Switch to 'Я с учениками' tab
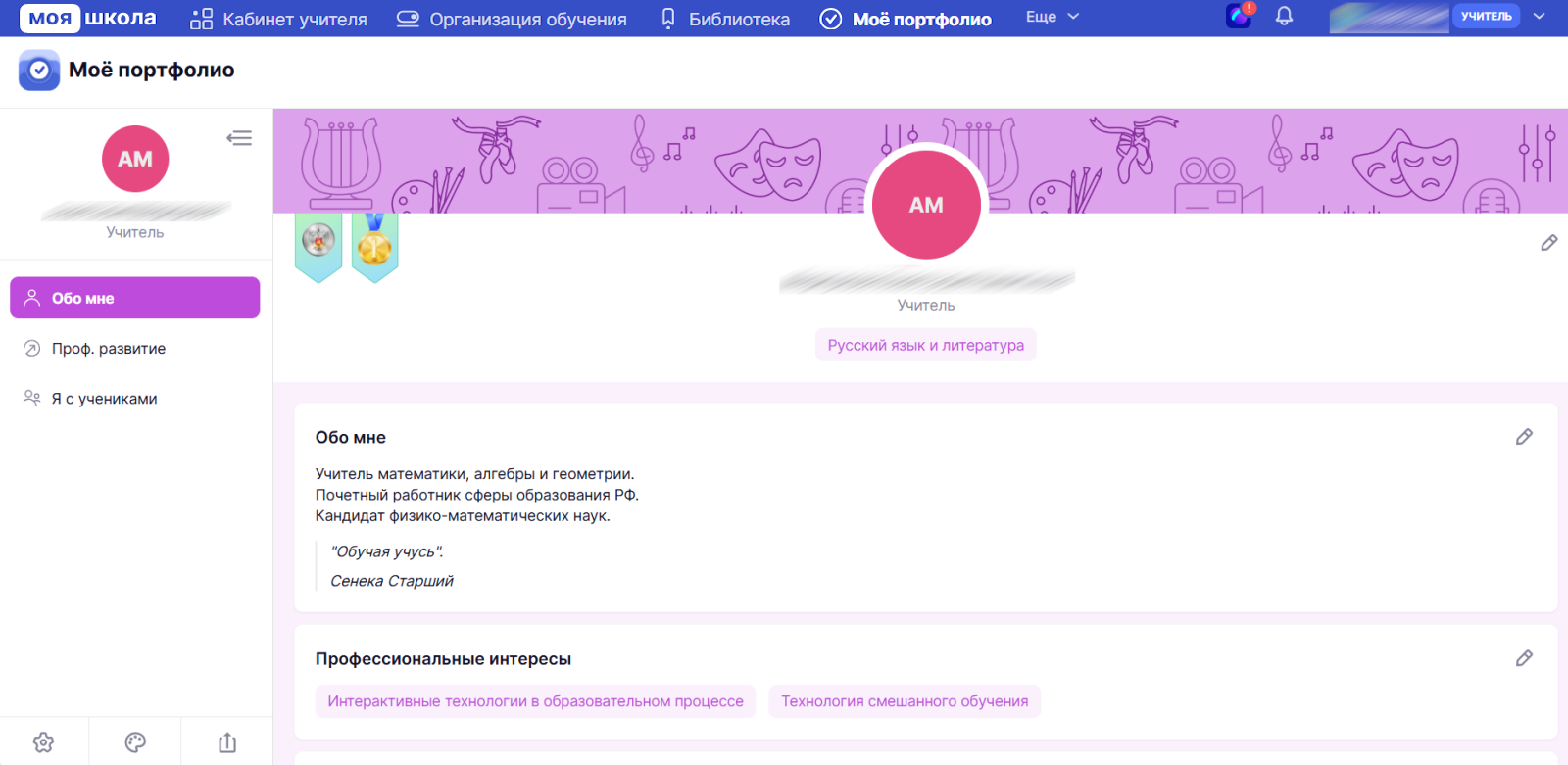The image size is (1568, 765). [104, 399]
